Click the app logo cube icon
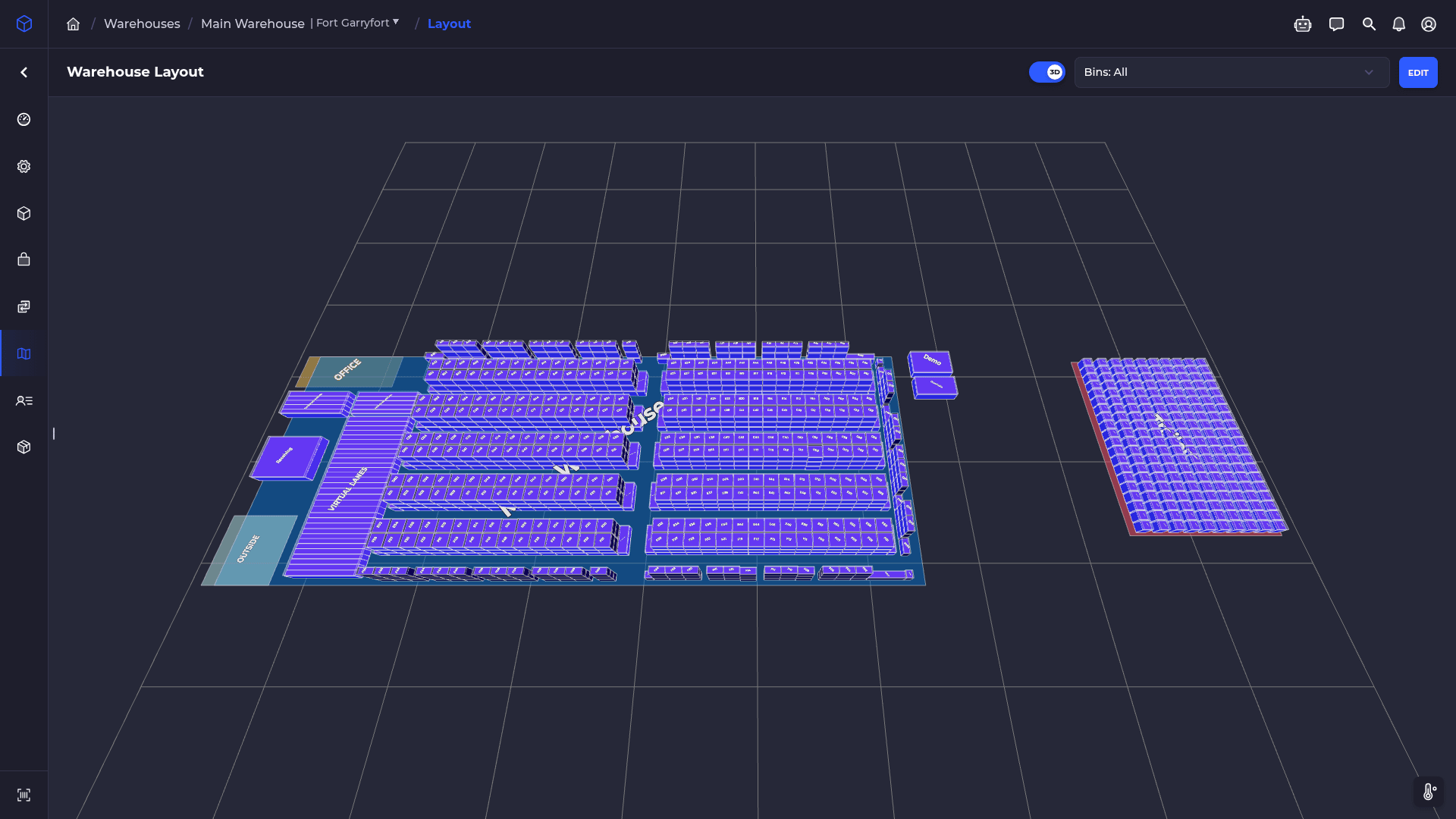 coord(24,24)
